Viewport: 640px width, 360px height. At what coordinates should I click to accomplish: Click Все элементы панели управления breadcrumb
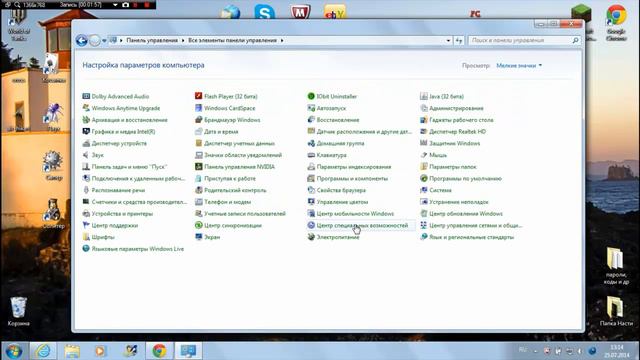(232, 40)
